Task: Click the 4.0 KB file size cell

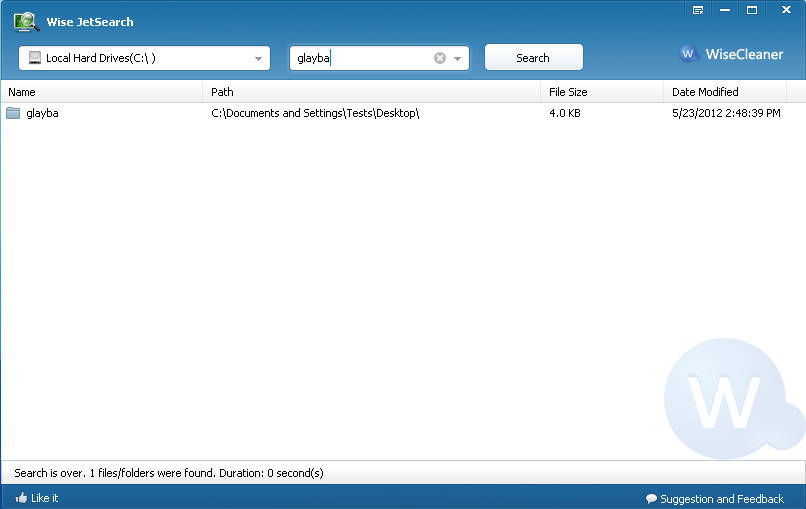Action: tap(564, 113)
